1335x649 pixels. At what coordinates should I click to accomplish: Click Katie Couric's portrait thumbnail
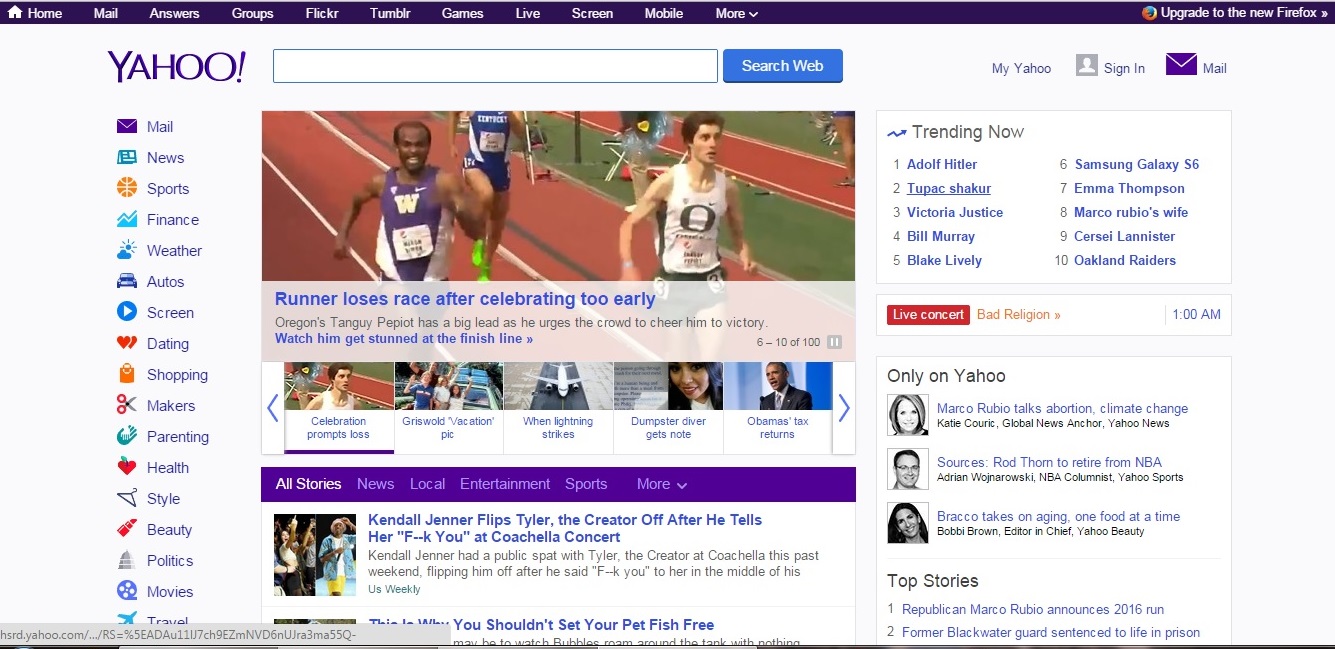[908, 415]
